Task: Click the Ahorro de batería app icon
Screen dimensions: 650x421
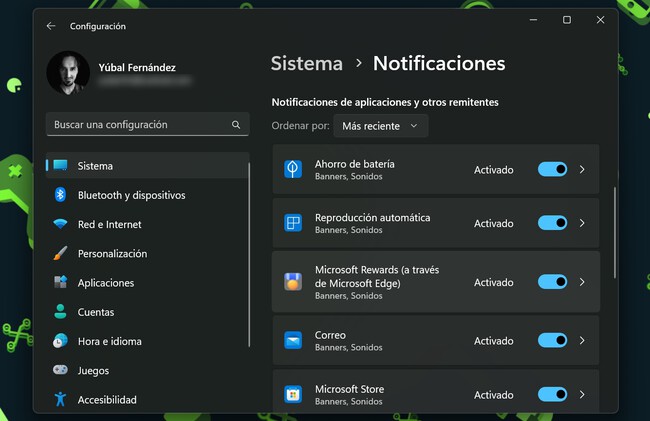Action: click(x=293, y=170)
